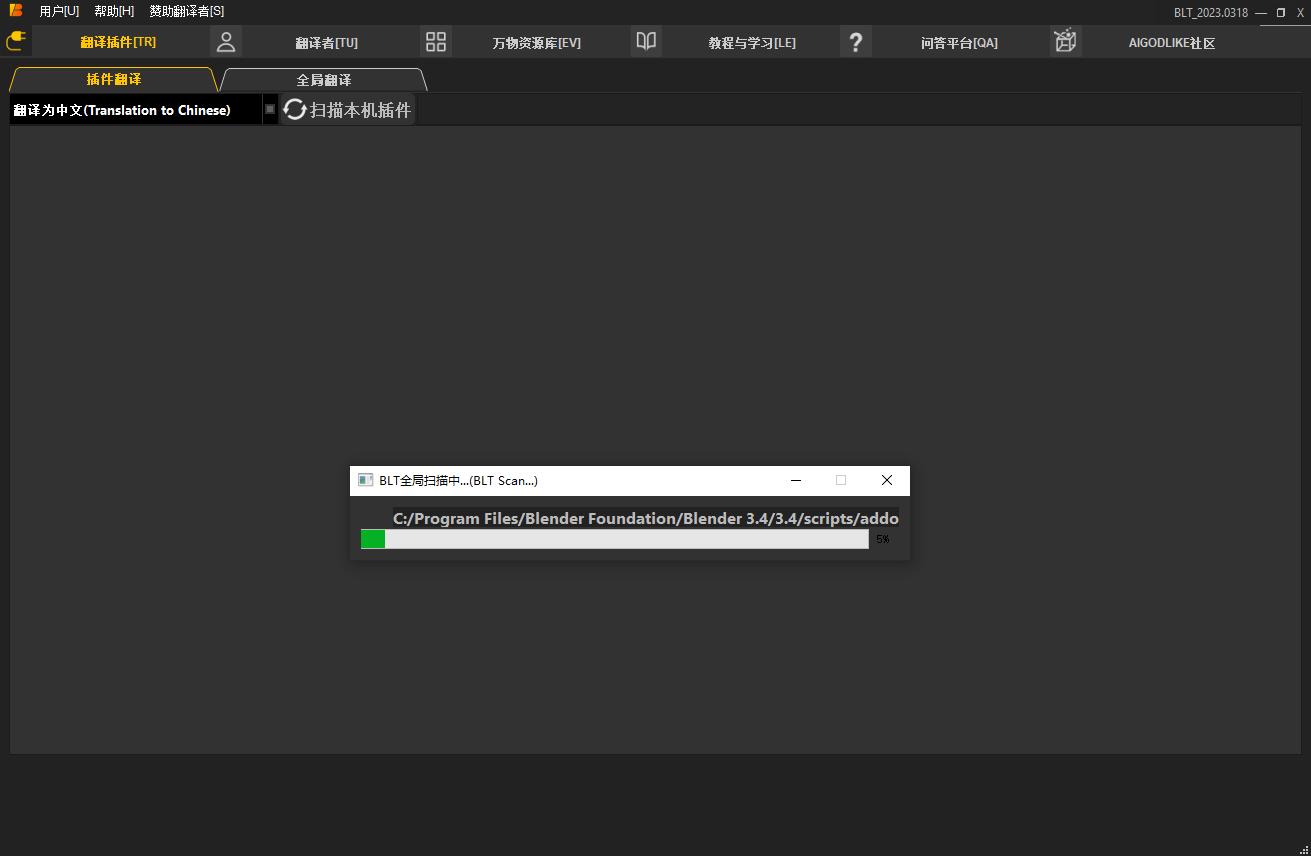Click the BLT app logo icon
1311x856 pixels.
coord(16,11)
